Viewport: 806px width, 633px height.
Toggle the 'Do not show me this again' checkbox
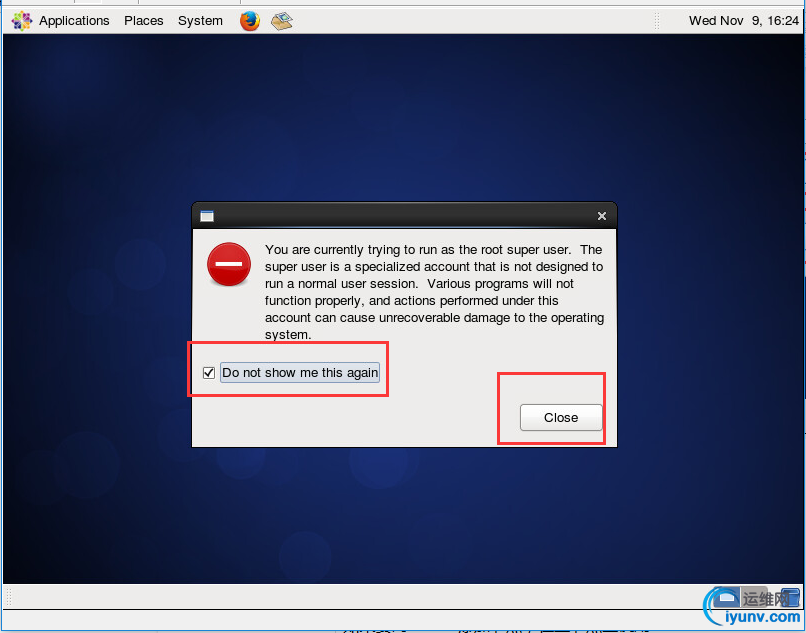(209, 373)
